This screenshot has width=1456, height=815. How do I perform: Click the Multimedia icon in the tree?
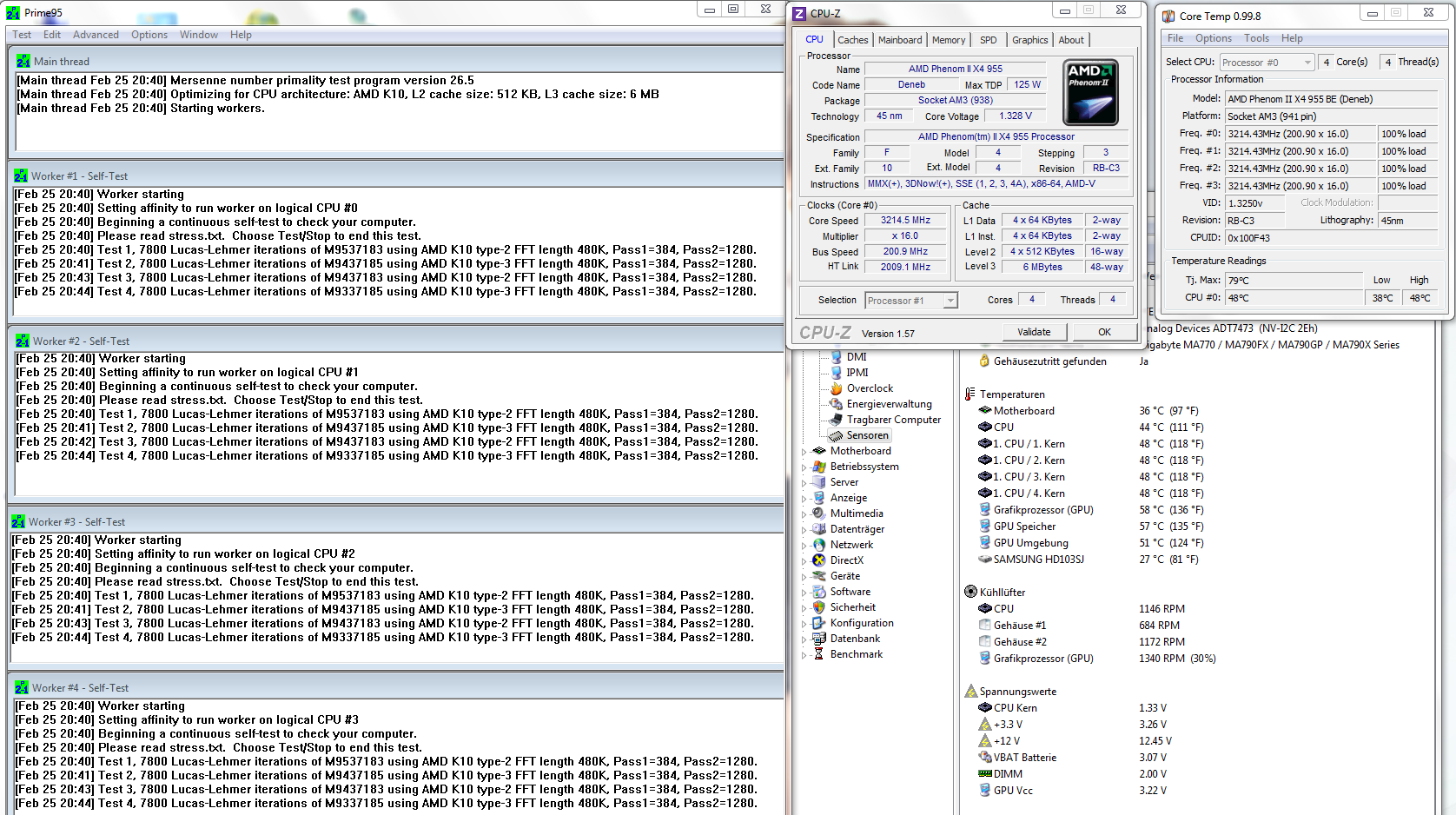point(819,514)
